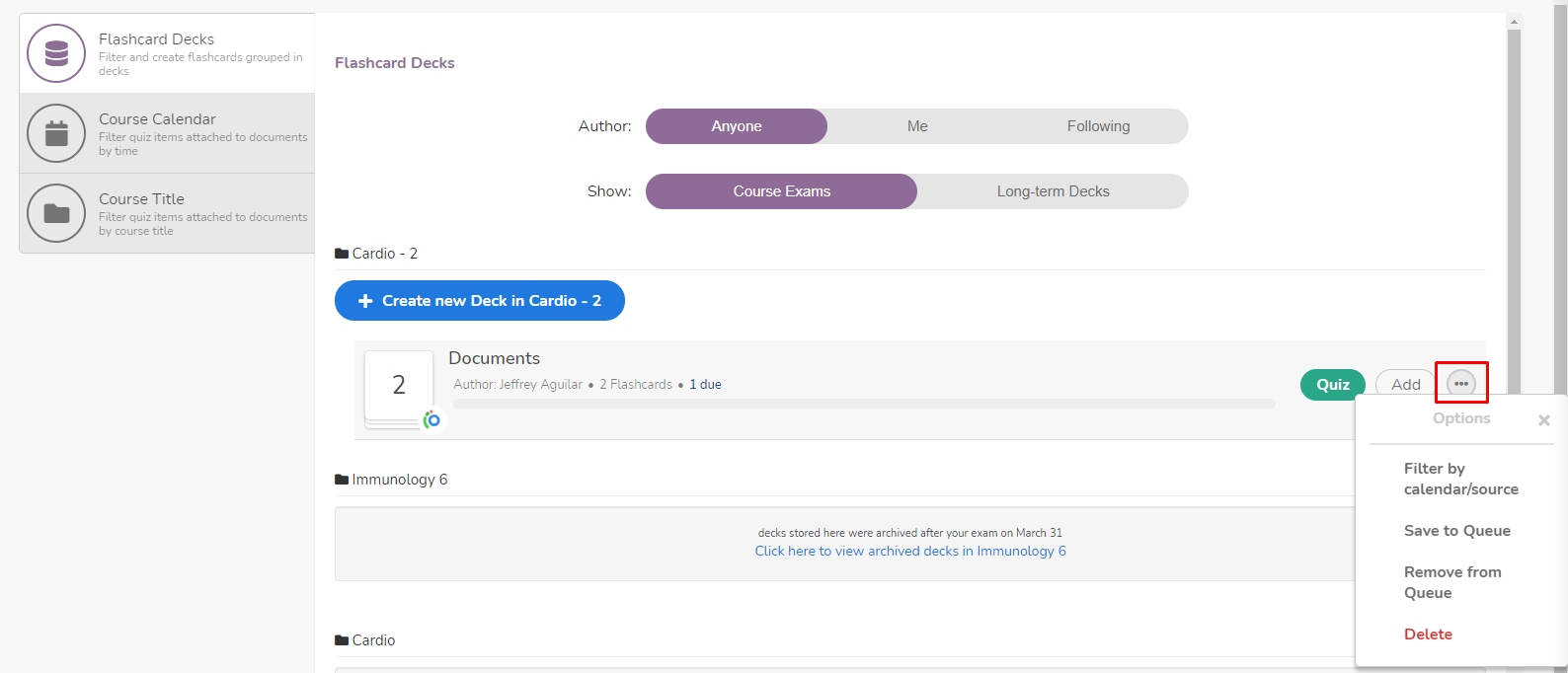Image resolution: width=1568 pixels, height=673 pixels.
Task: Click the Course Calendar icon
Action: point(56,133)
